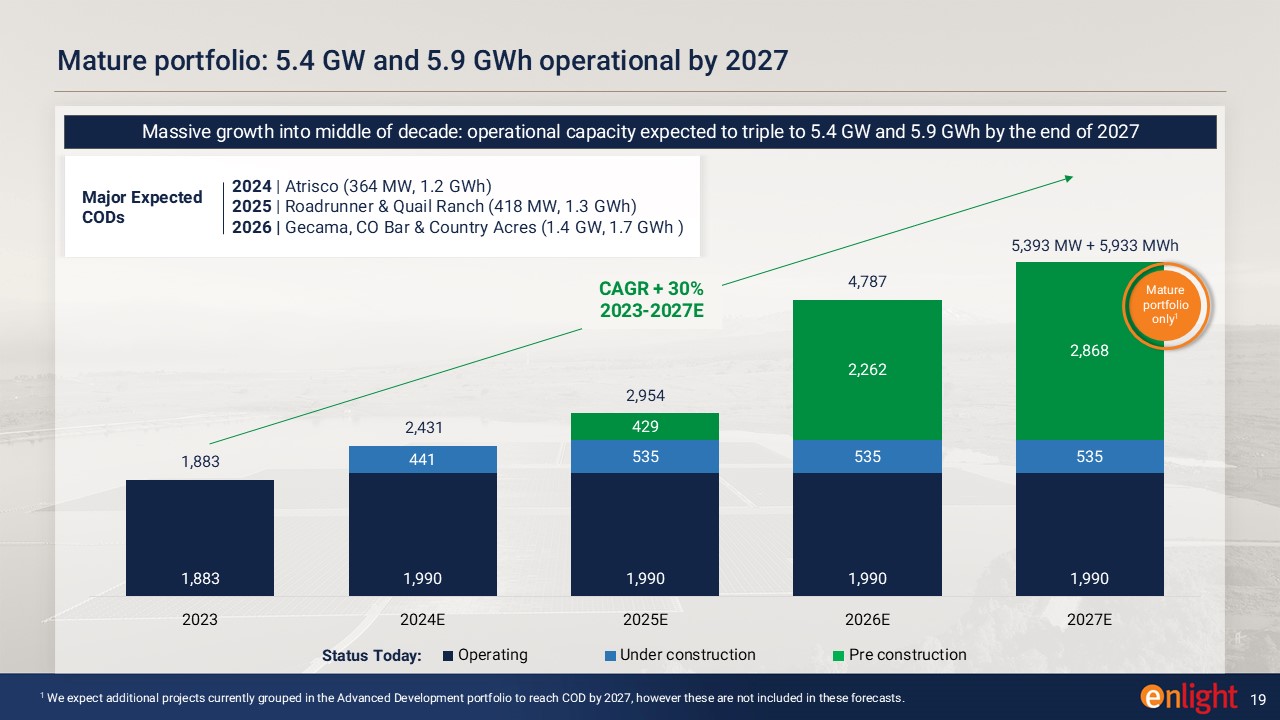Click the slide page number 19
Viewport: 1280px width, 720px height.
[1260, 697]
